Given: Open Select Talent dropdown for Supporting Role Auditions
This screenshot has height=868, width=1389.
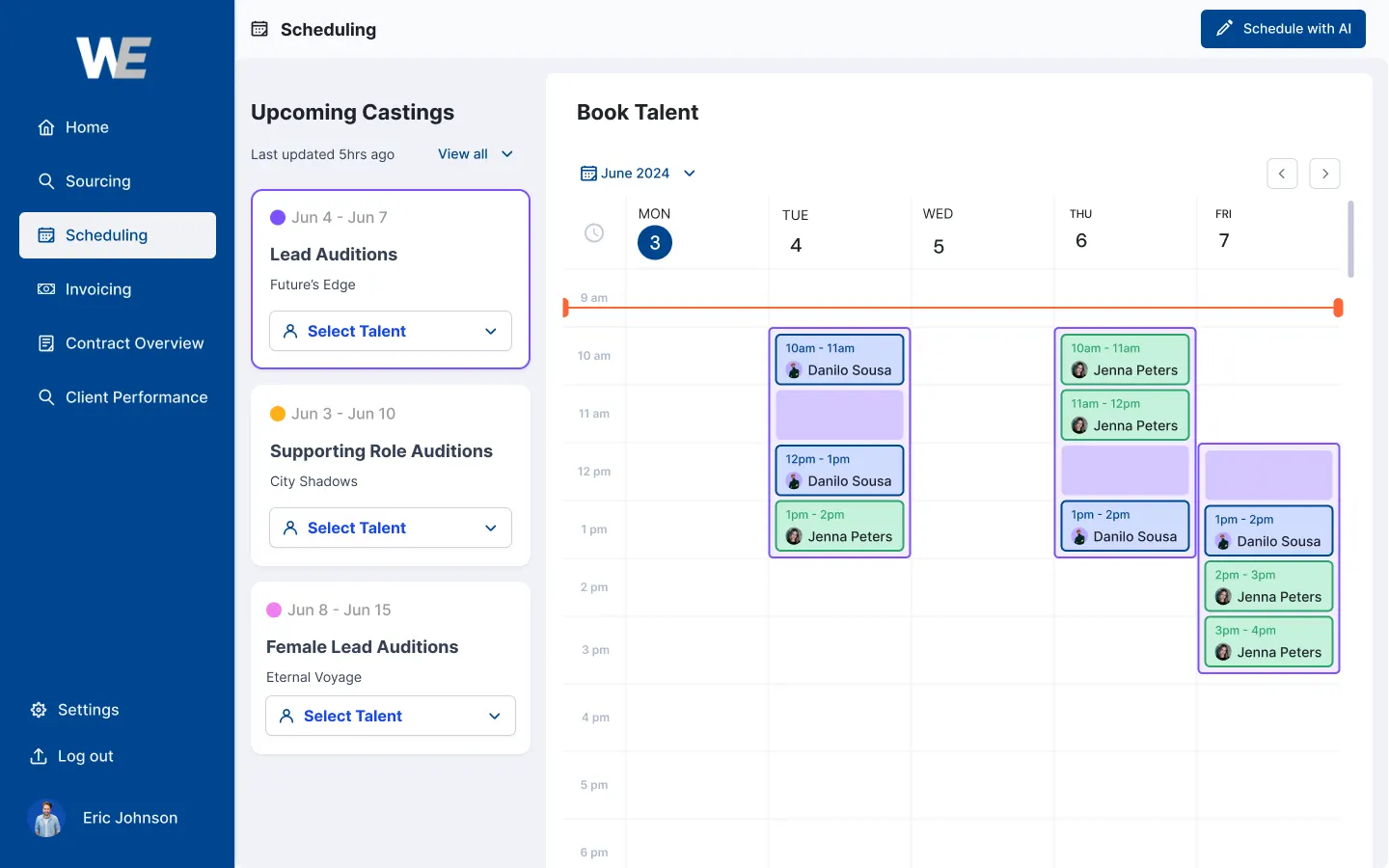Looking at the screenshot, I should [391, 528].
